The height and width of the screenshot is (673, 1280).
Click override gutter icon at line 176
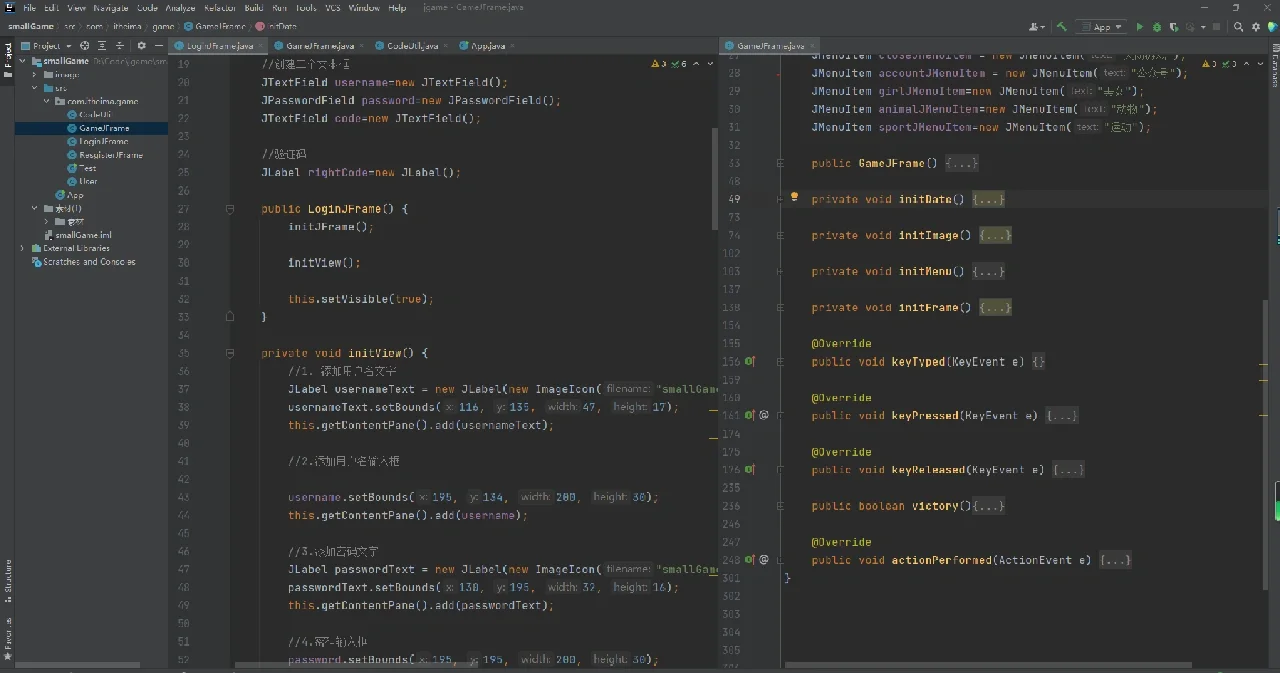point(750,469)
